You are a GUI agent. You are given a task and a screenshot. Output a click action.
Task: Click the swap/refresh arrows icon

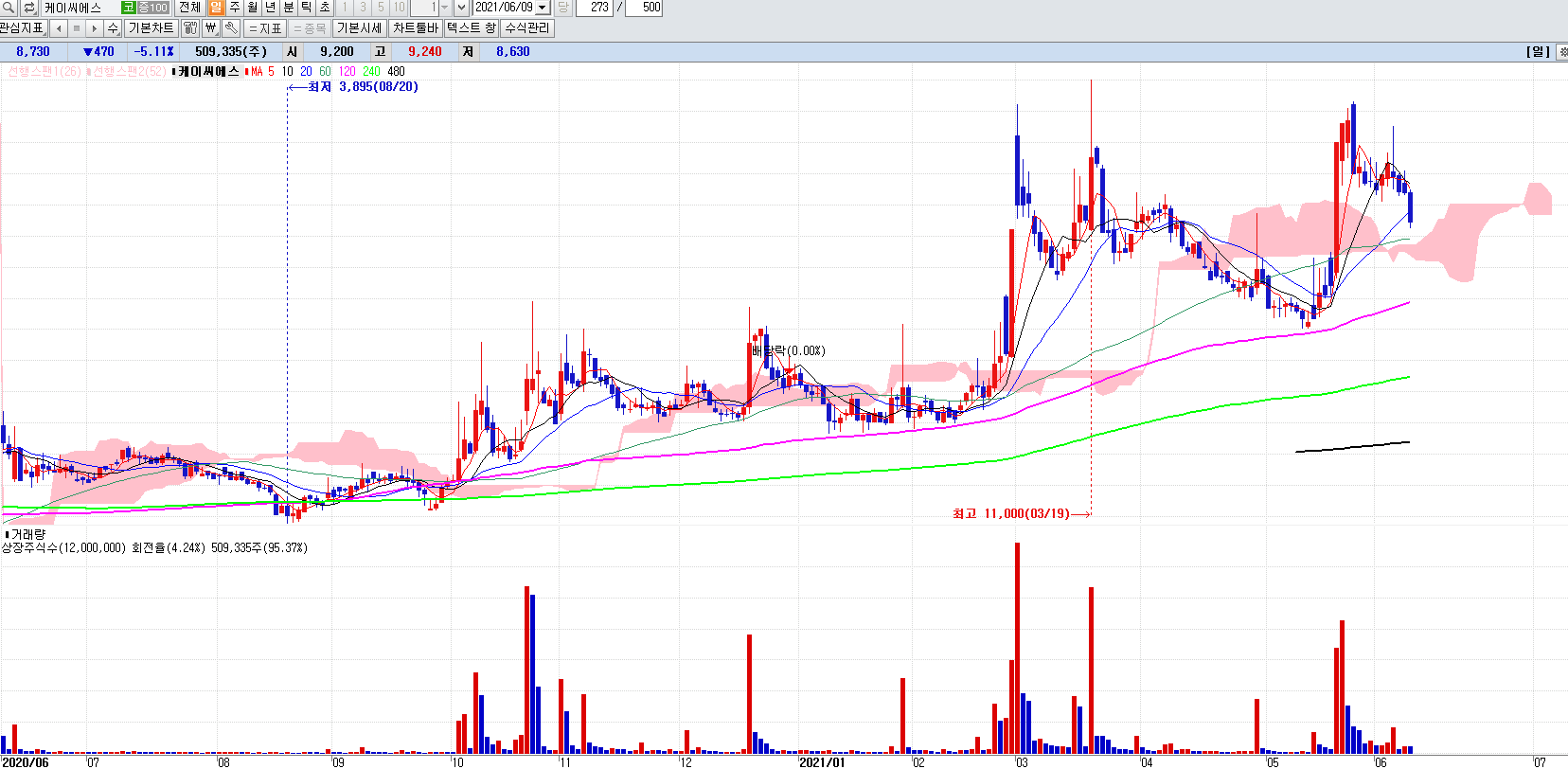click(x=28, y=8)
